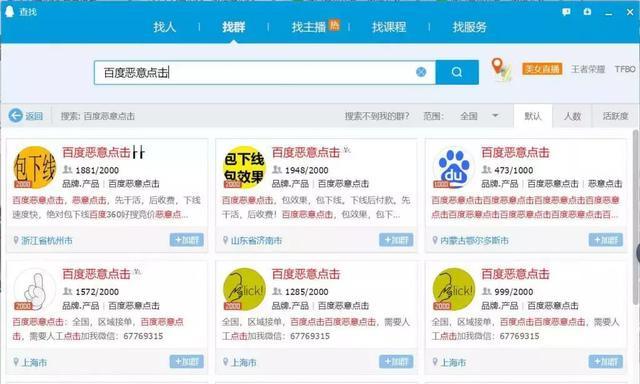640x384 pixels.
Task: Sort results by 活跃度 tab
Action: point(616,116)
